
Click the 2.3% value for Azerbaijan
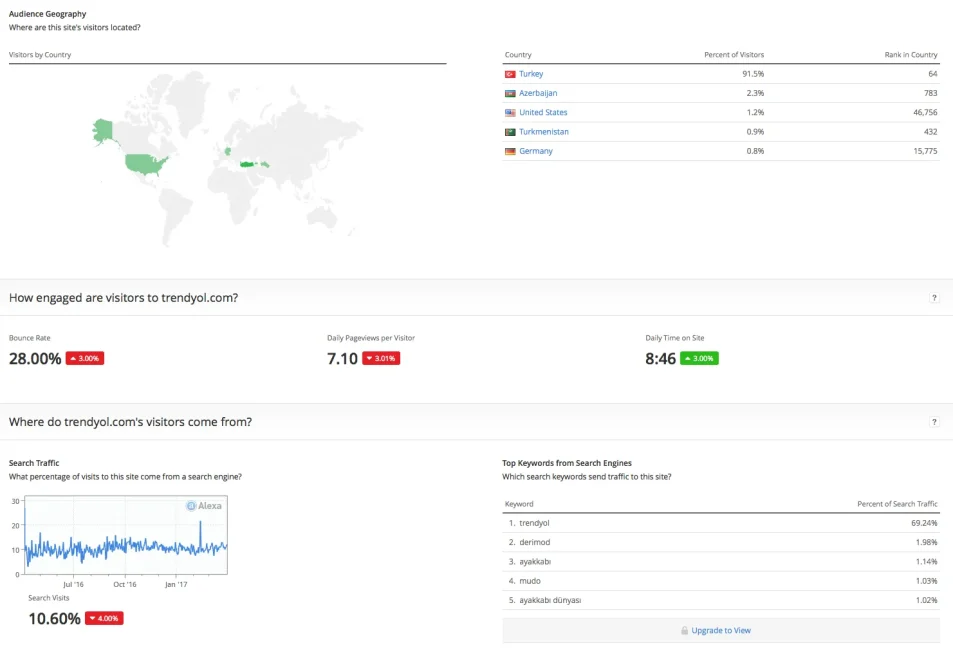(755, 93)
